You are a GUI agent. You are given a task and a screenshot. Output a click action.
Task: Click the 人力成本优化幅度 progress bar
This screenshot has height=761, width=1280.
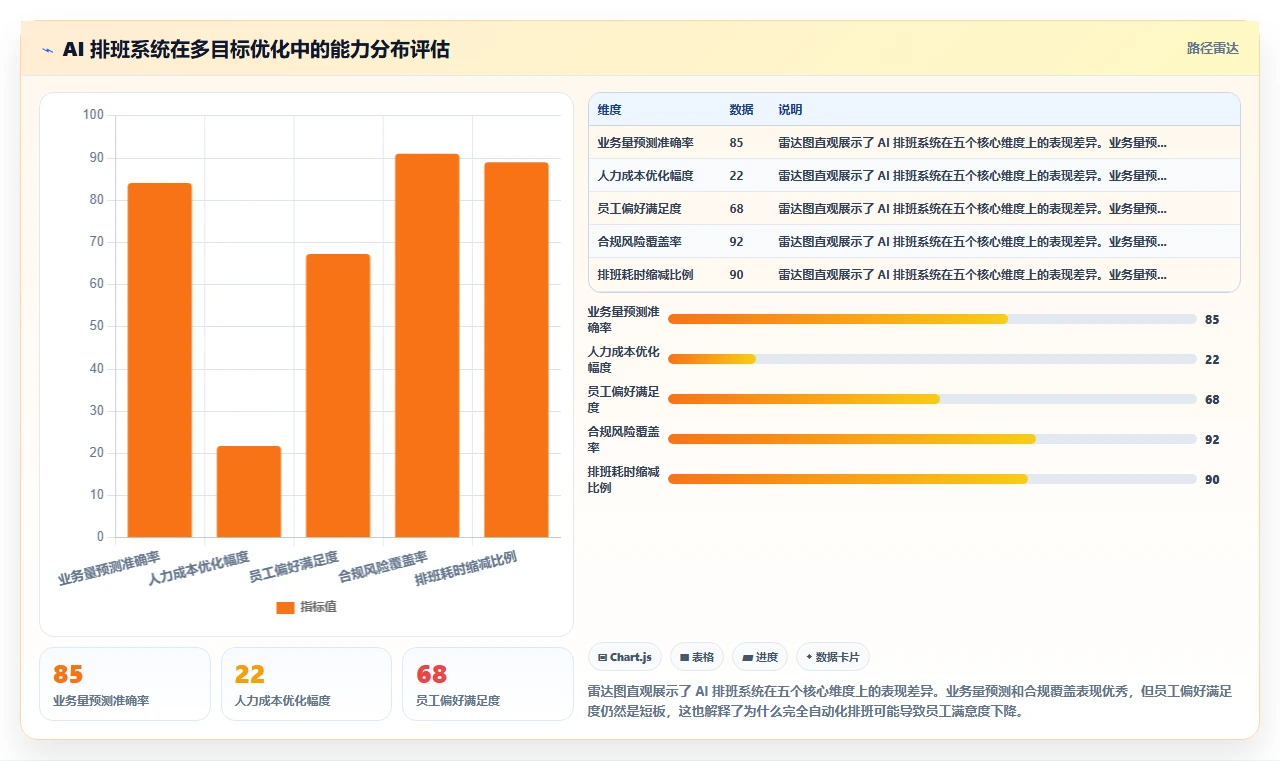(932, 359)
